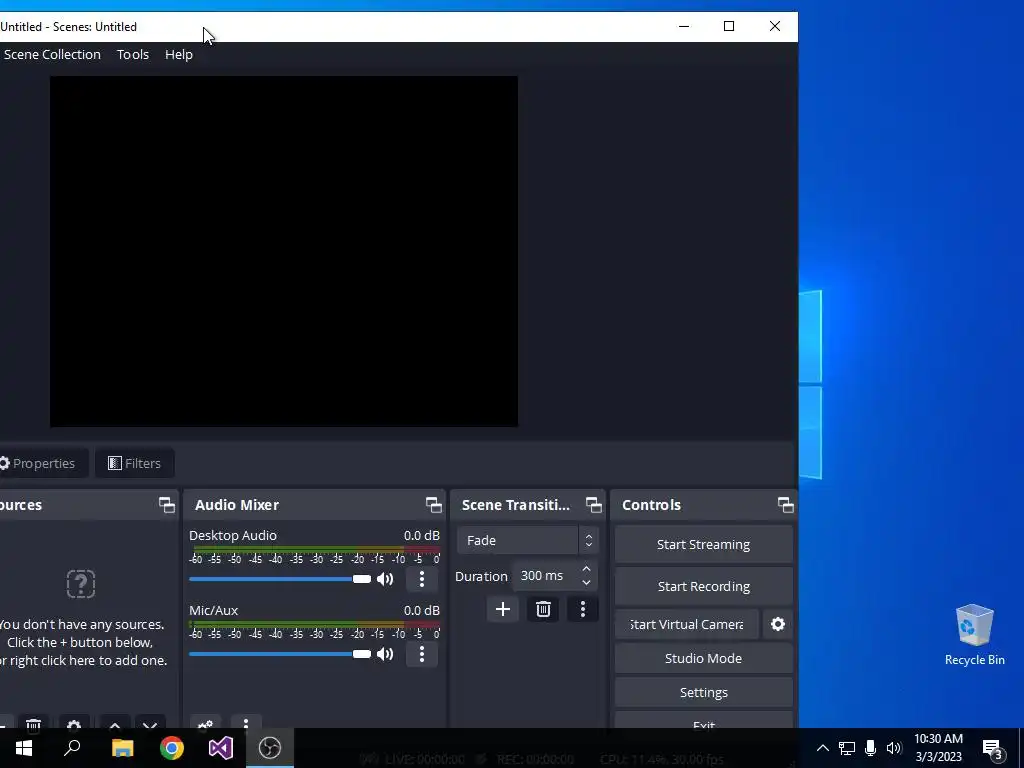Pop out the Sources dock
Image resolution: width=1024 pixels, height=768 pixels.
(167, 505)
